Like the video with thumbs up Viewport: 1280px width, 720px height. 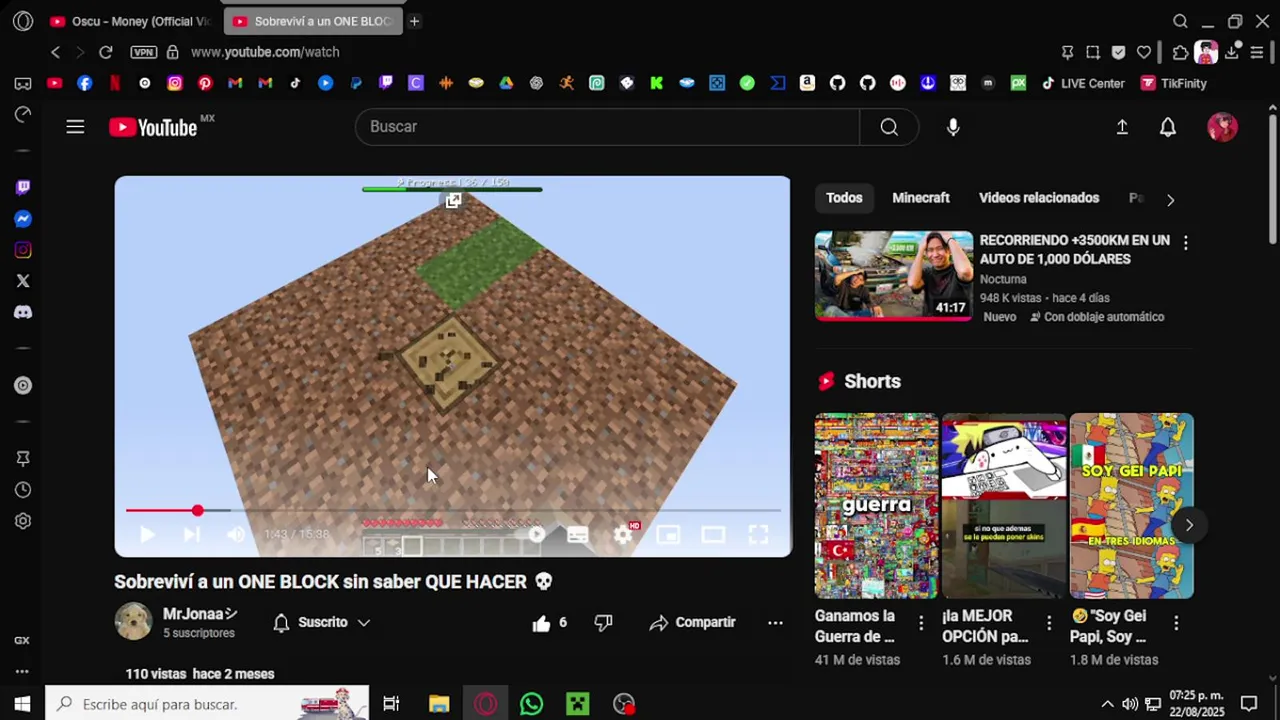tap(549, 623)
